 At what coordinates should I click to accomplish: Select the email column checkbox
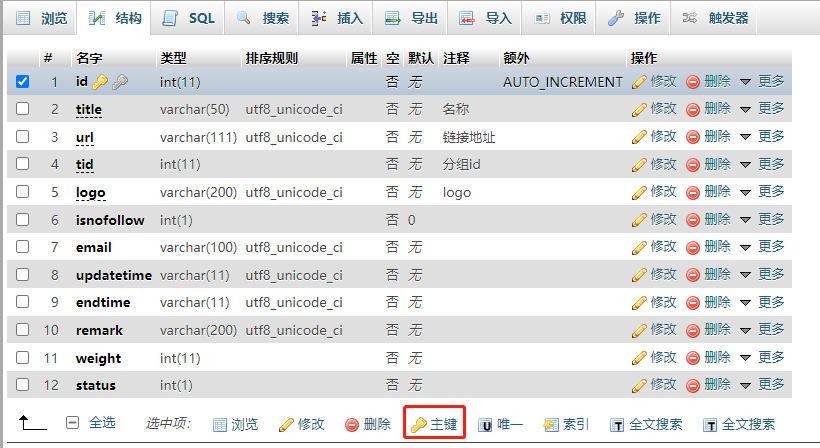point(22,247)
